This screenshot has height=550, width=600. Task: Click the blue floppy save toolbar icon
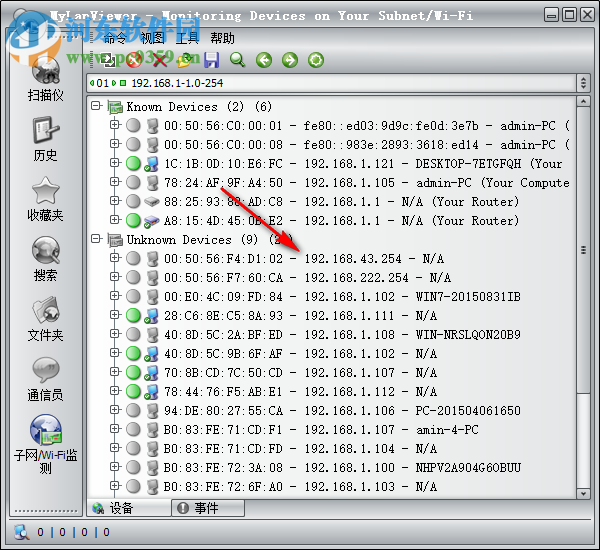point(212,60)
